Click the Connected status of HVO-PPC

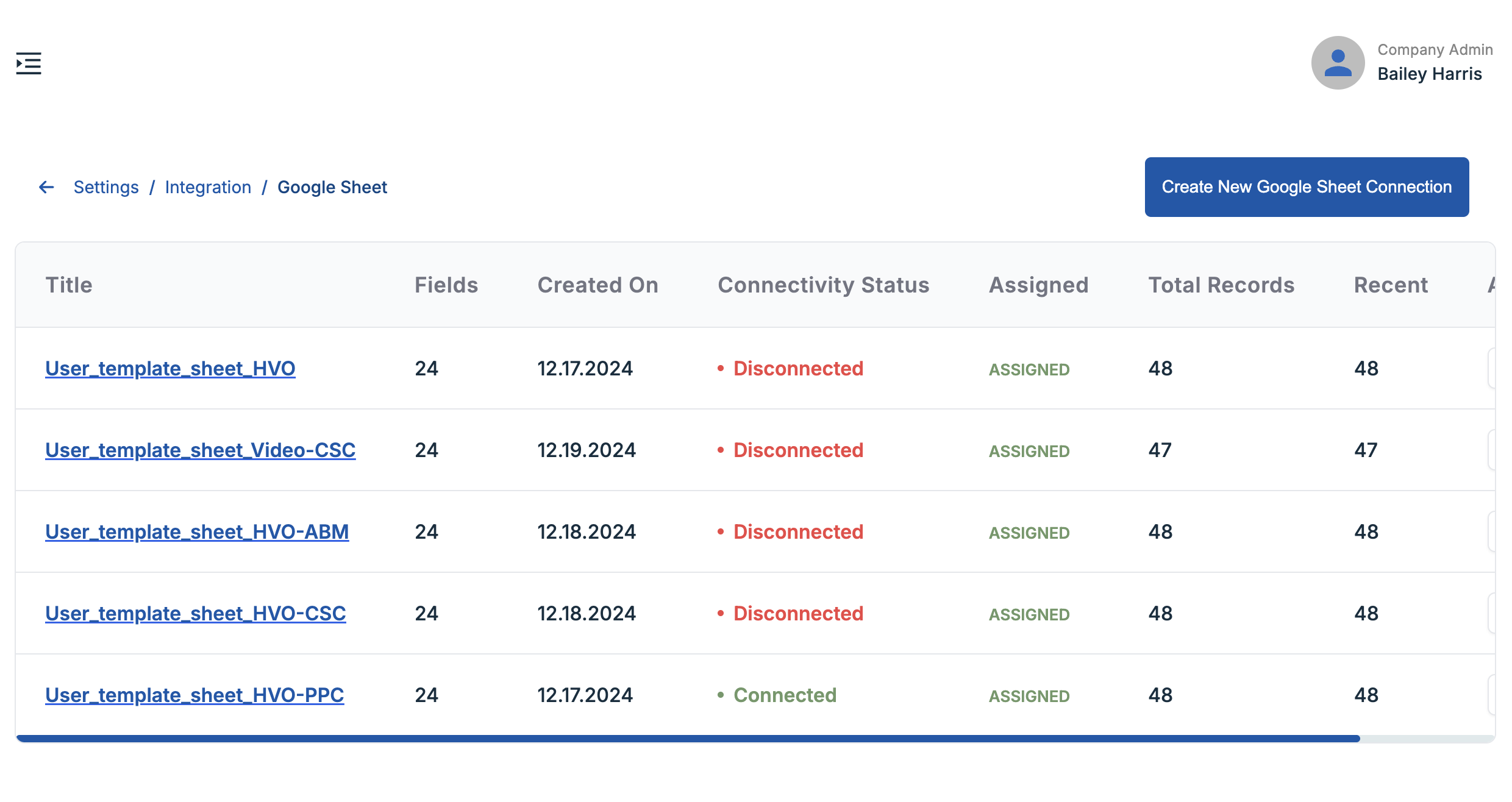point(784,695)
